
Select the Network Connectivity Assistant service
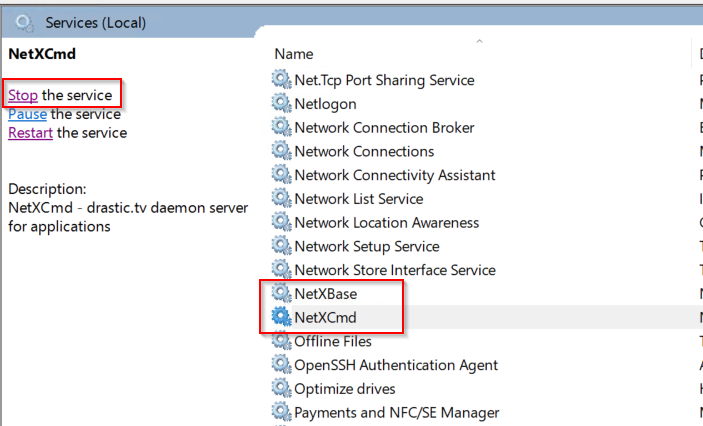(395, 175)
